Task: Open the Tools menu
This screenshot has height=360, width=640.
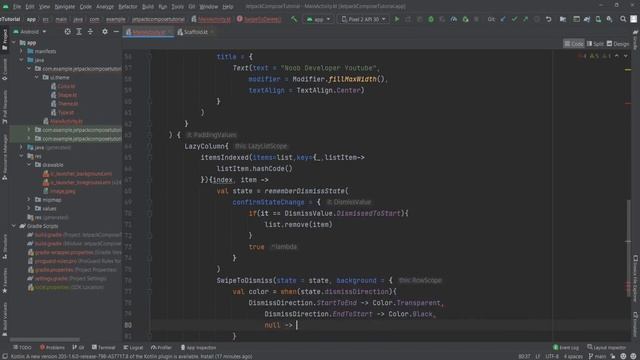Action: tap(177, 7)
